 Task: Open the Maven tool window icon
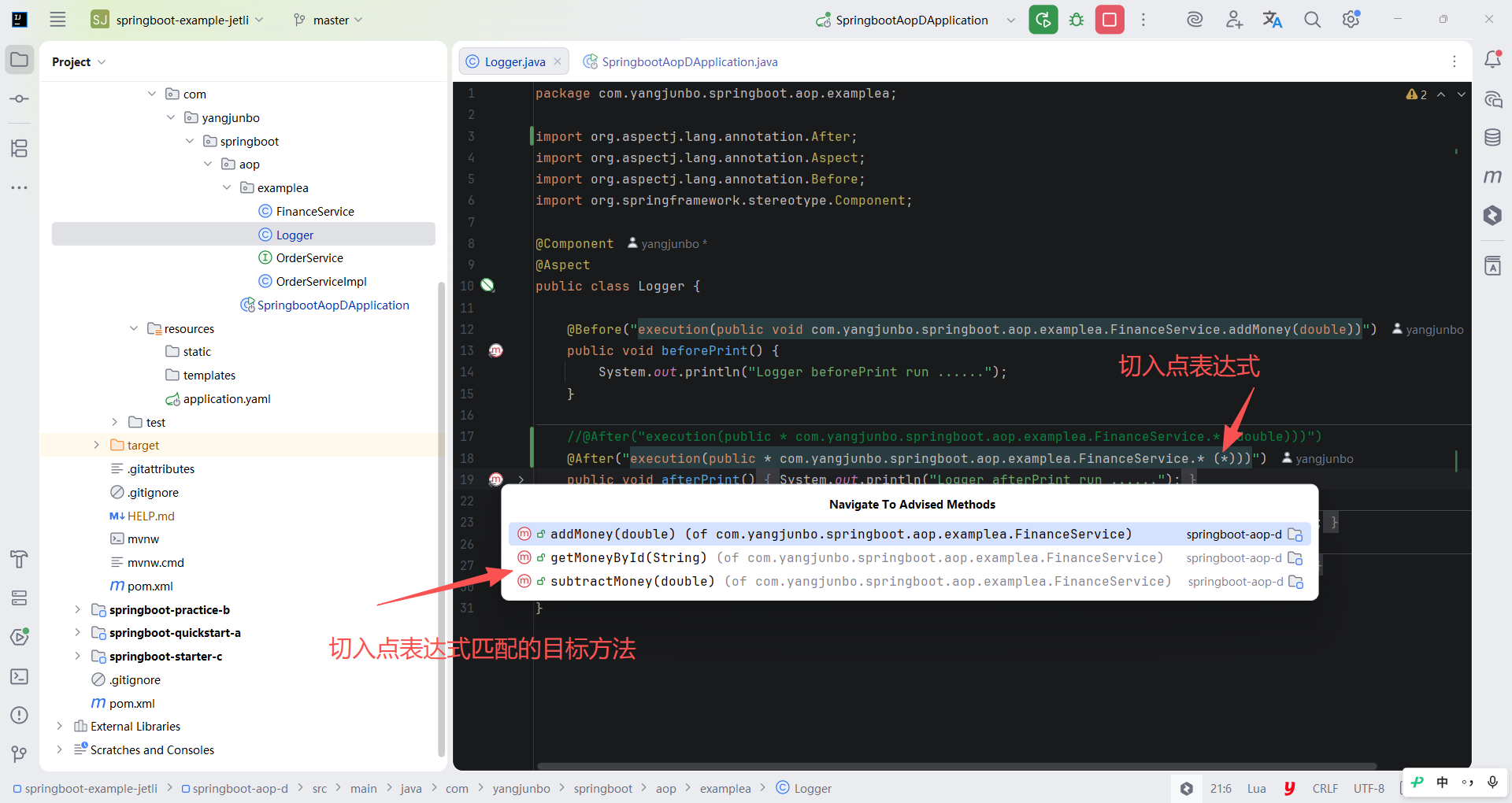(x=1492, y=176)
